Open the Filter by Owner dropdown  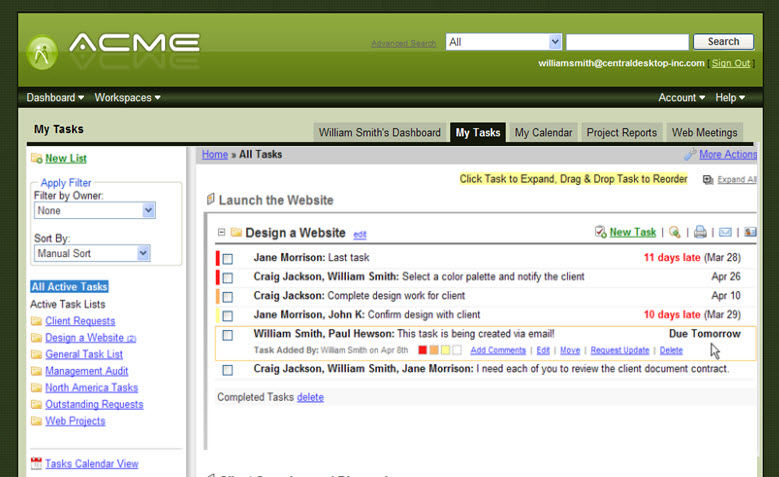(x=94, y=211)
